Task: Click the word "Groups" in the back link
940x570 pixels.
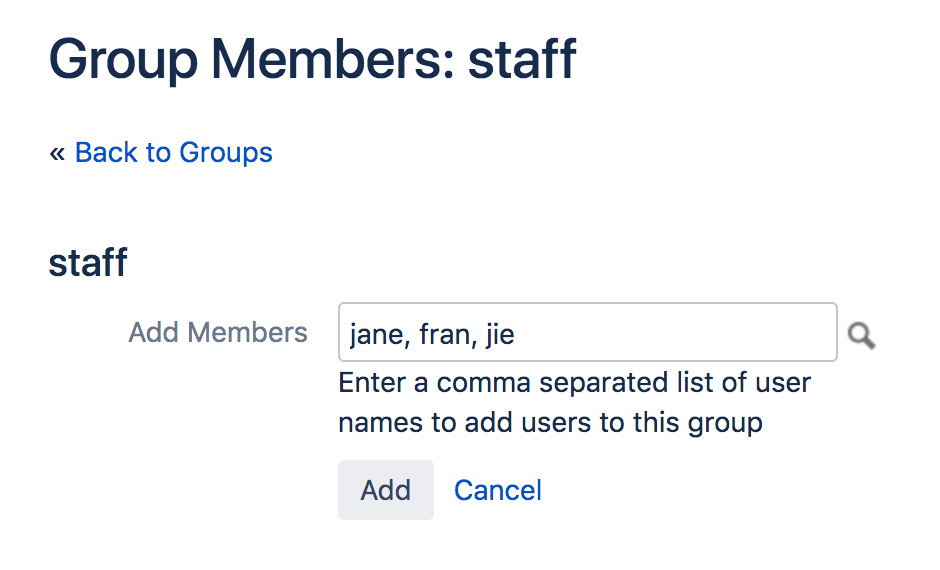Action: [225, 152]
